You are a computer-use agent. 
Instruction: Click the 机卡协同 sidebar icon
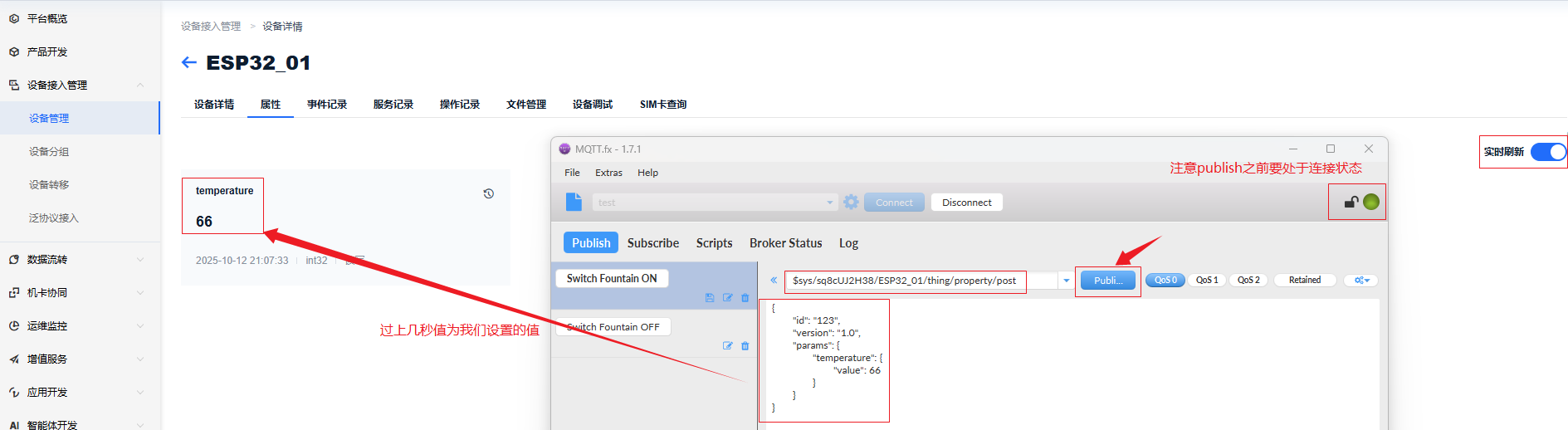click(x=14, y=293)
